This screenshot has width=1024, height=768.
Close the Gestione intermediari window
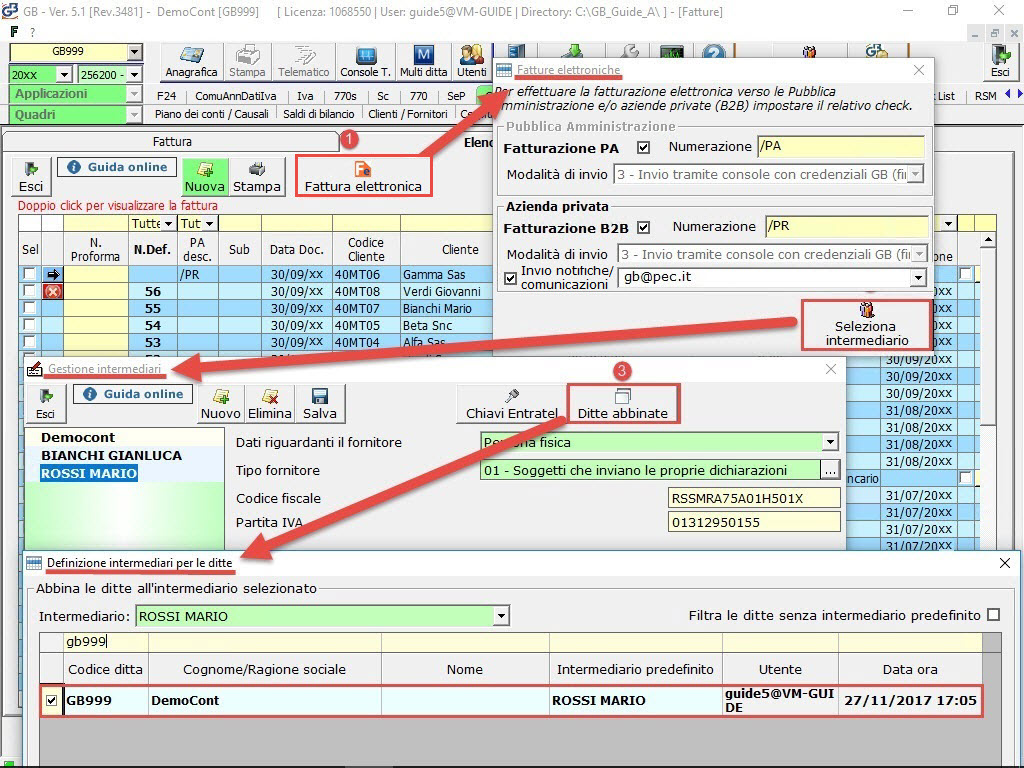(831, 369)
